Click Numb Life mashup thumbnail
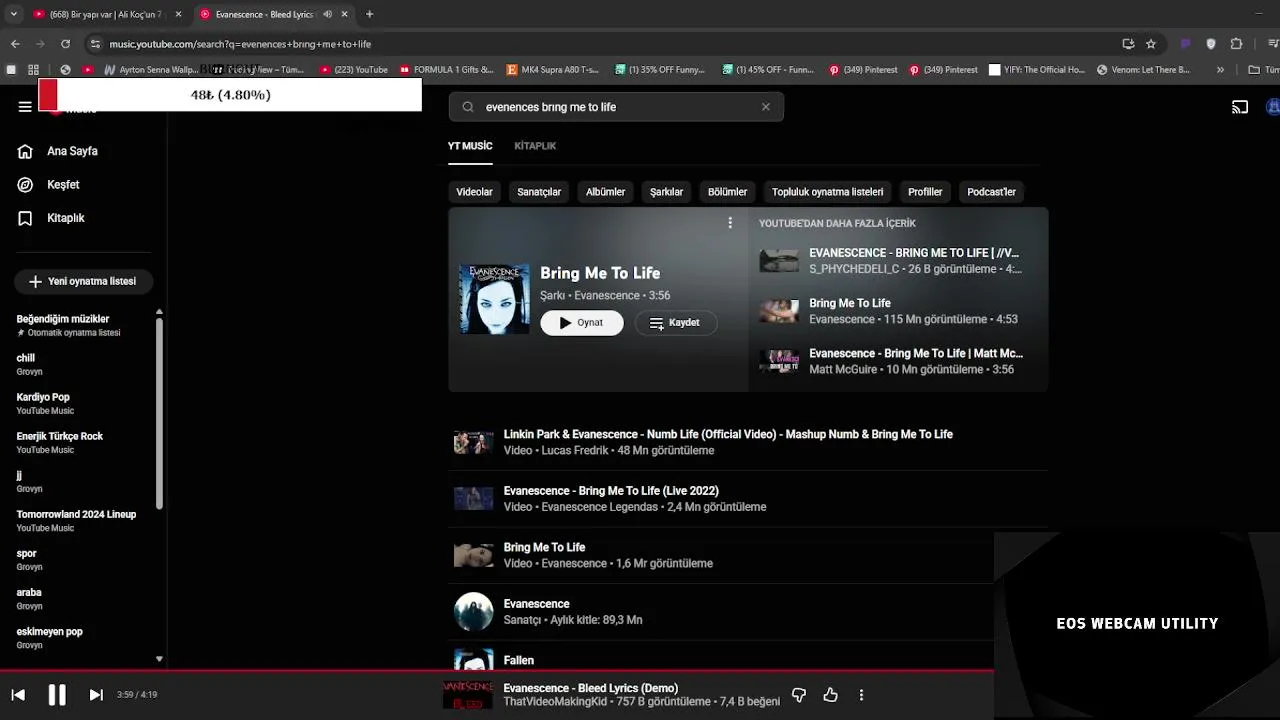The height and width of the screenshot is (720, 1280). (x=474, y=442)
